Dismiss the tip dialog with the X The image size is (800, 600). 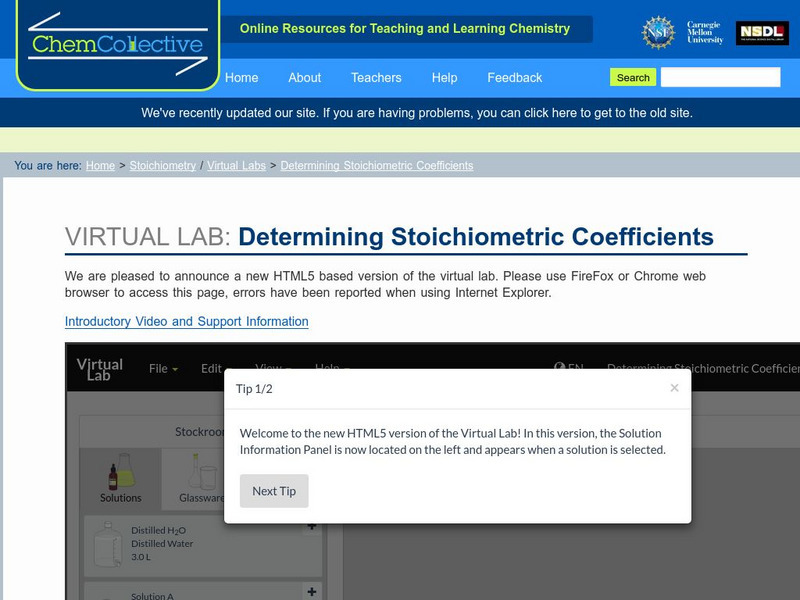click(675, 387)
